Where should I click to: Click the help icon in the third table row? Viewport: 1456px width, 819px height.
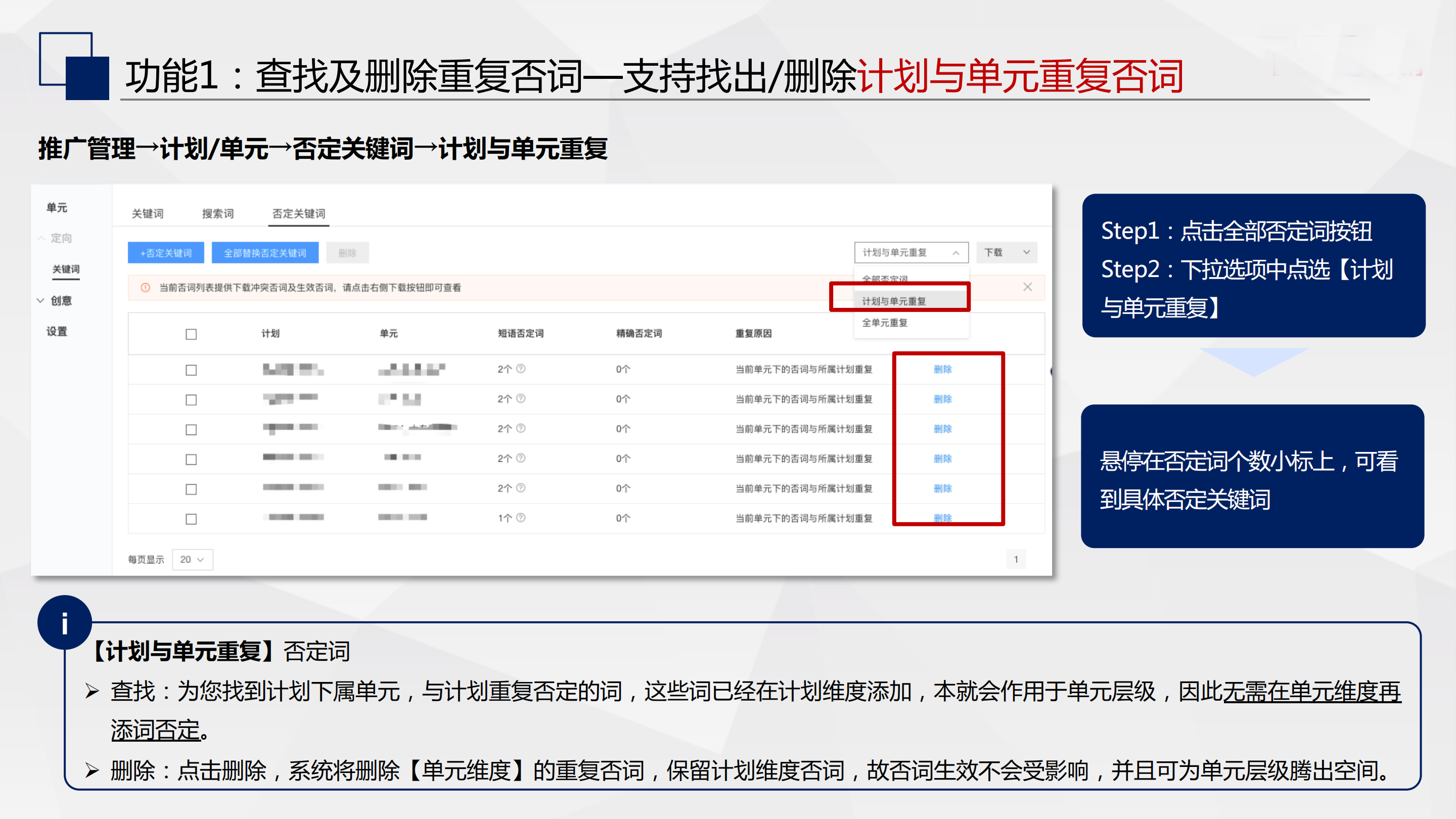[521, 428]
